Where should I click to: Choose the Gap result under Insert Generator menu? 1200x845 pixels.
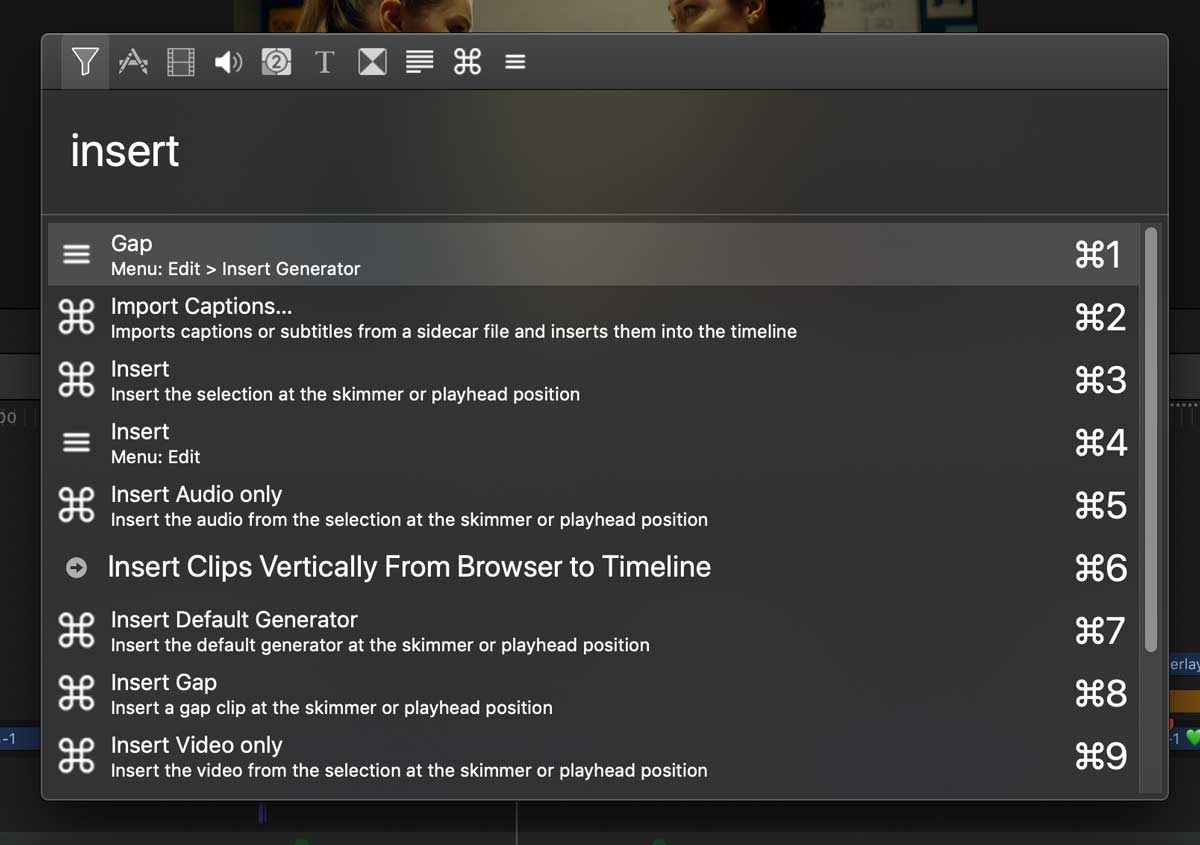594,254
